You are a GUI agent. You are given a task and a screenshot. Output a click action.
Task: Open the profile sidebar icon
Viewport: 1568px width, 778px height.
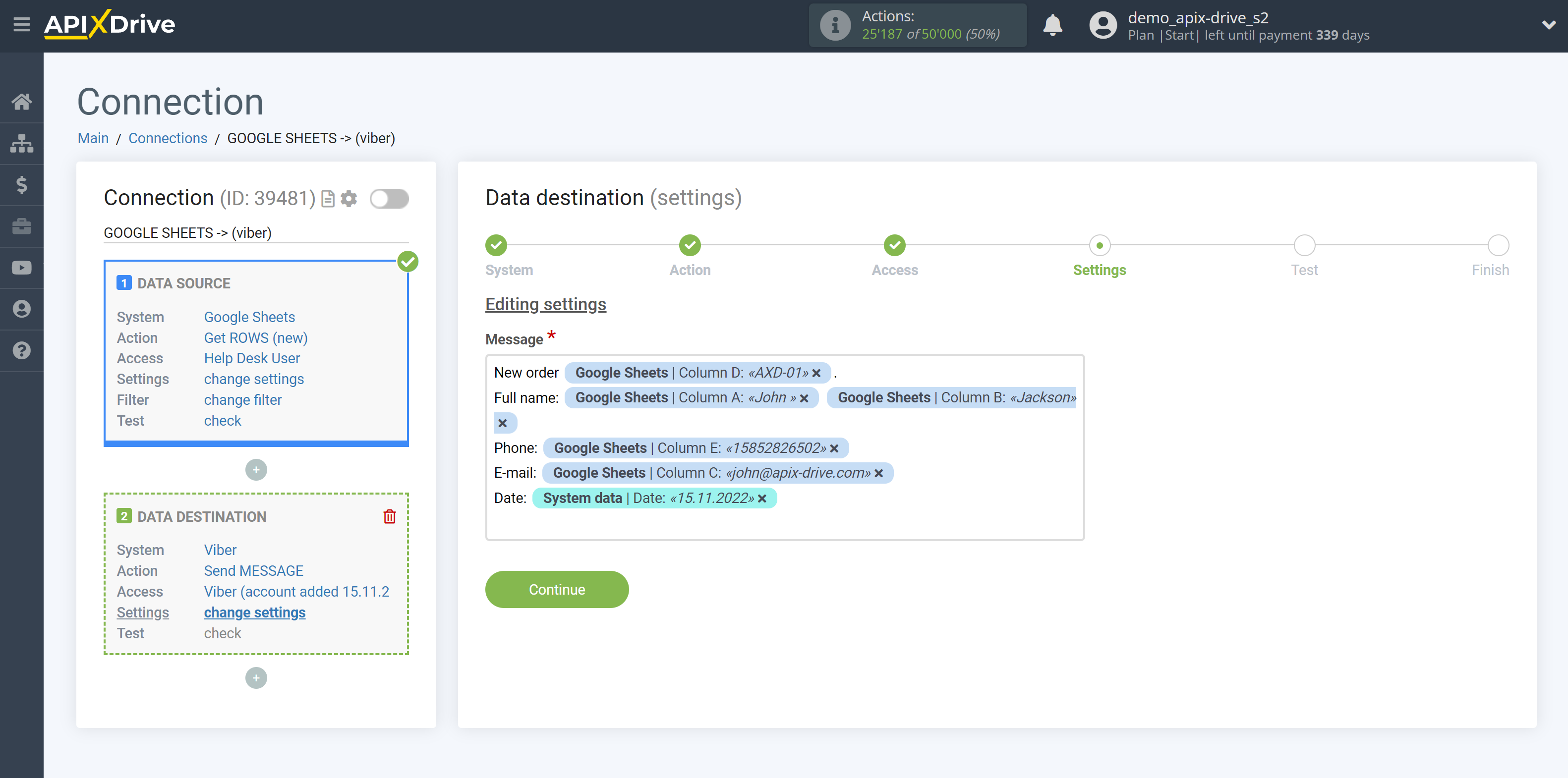[22, 309]
